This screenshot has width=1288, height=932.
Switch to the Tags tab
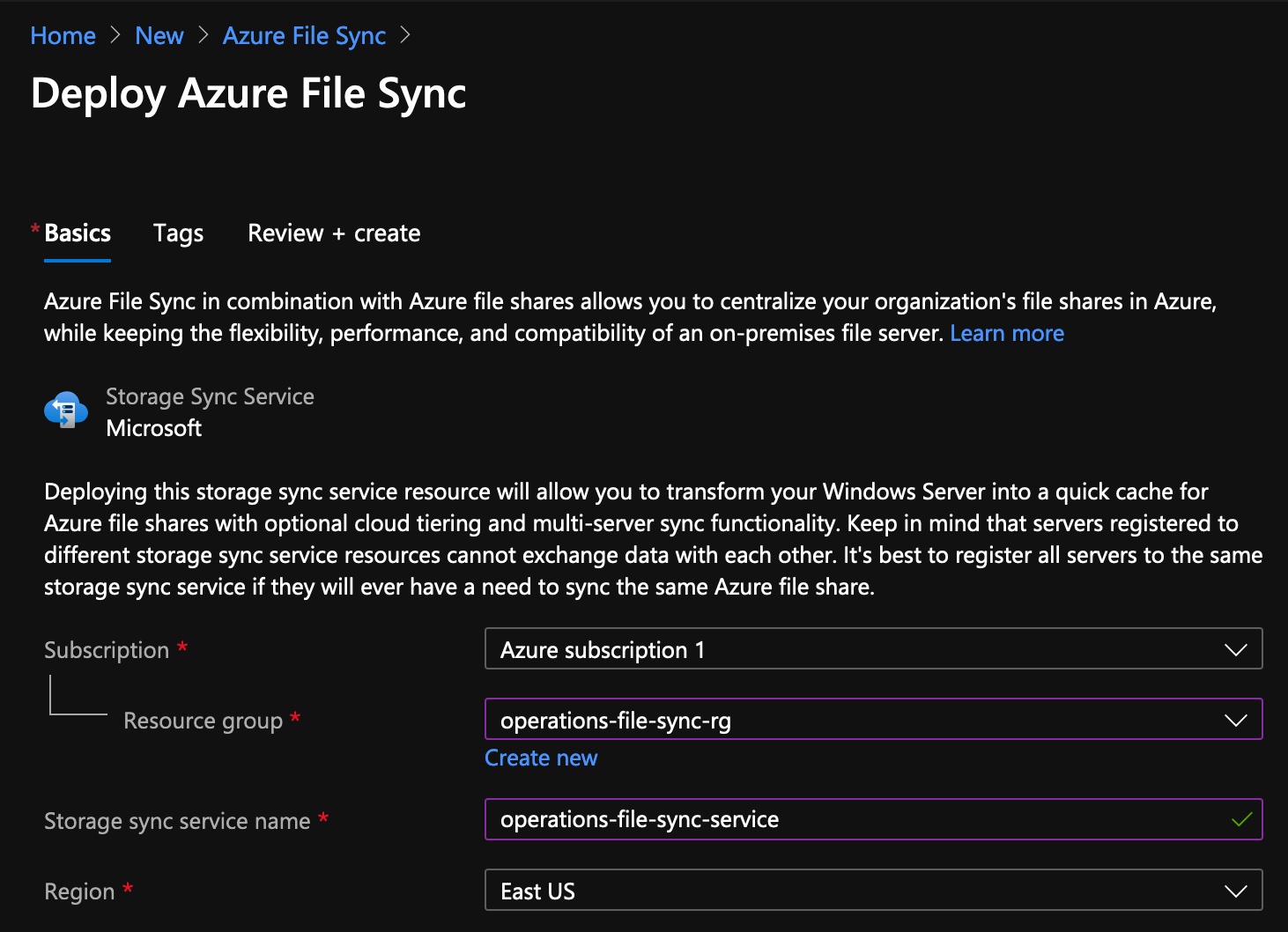click(x=178, y=233)
